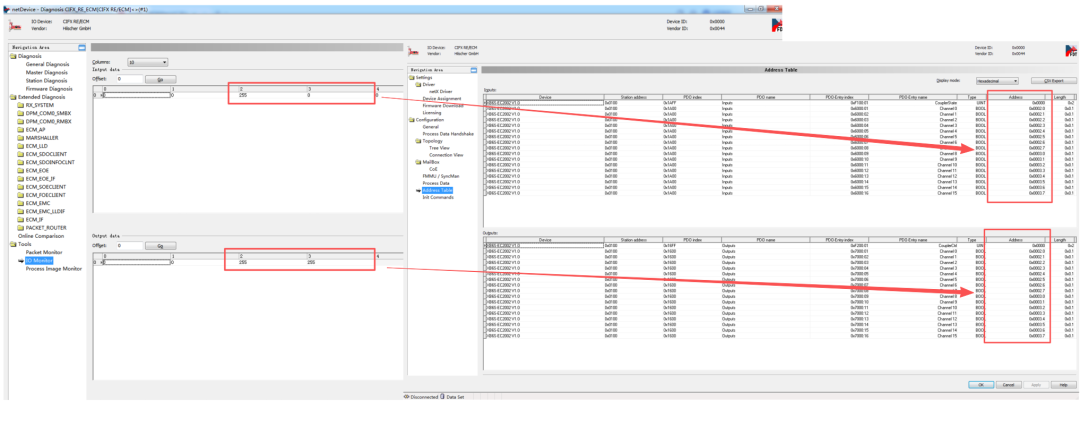The width and height of the screenshot is (1080, 425).
Task: Click the Settings folder icon
Action: [x=412, y=78]
